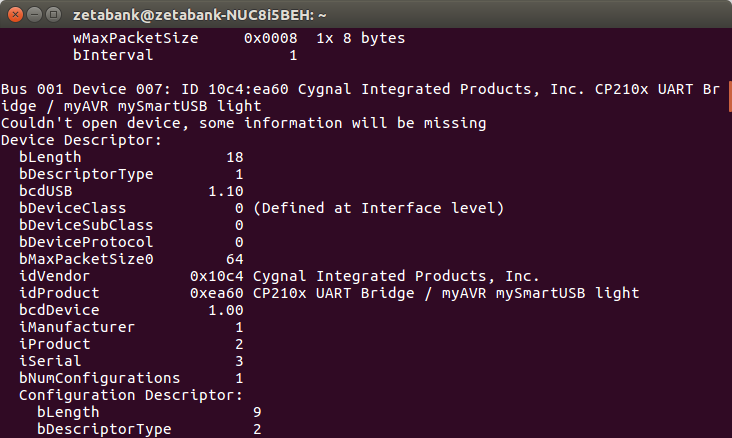The width and height of the screenshot is (732, 438).
Task: Click the idVendor label
Action: [x=54, y=276]
